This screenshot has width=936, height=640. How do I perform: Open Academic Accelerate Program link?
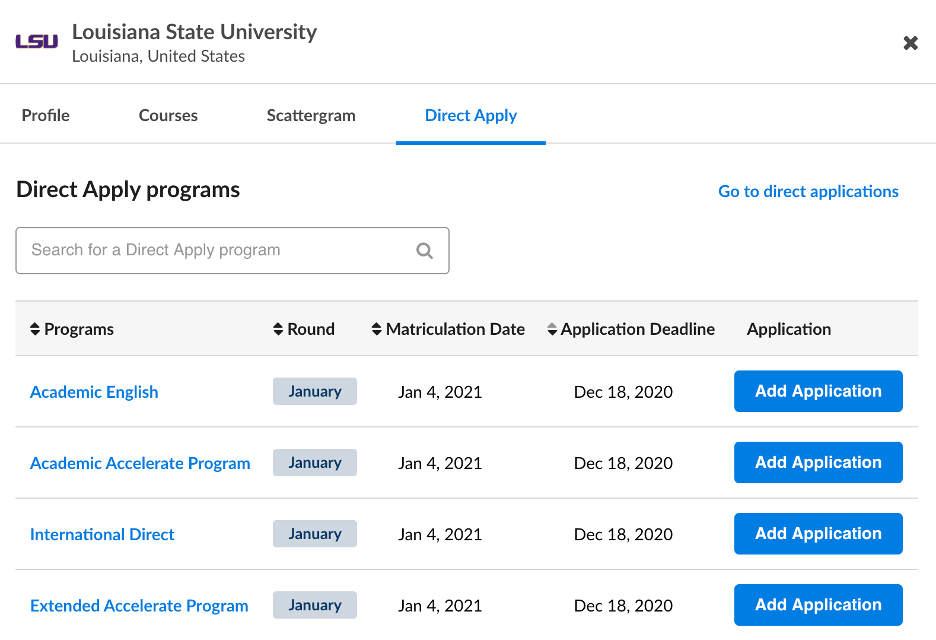(x=140, y=463)
